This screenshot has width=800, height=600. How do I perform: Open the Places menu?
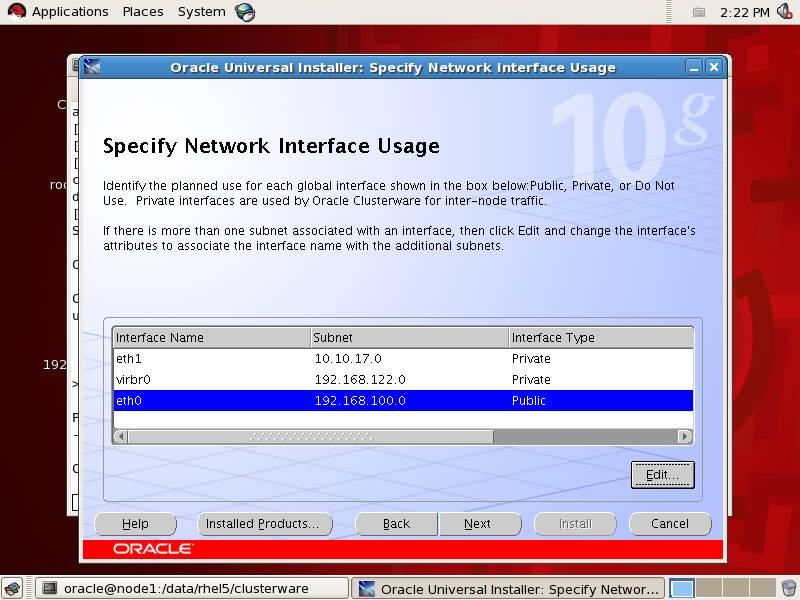coord(143,12)
